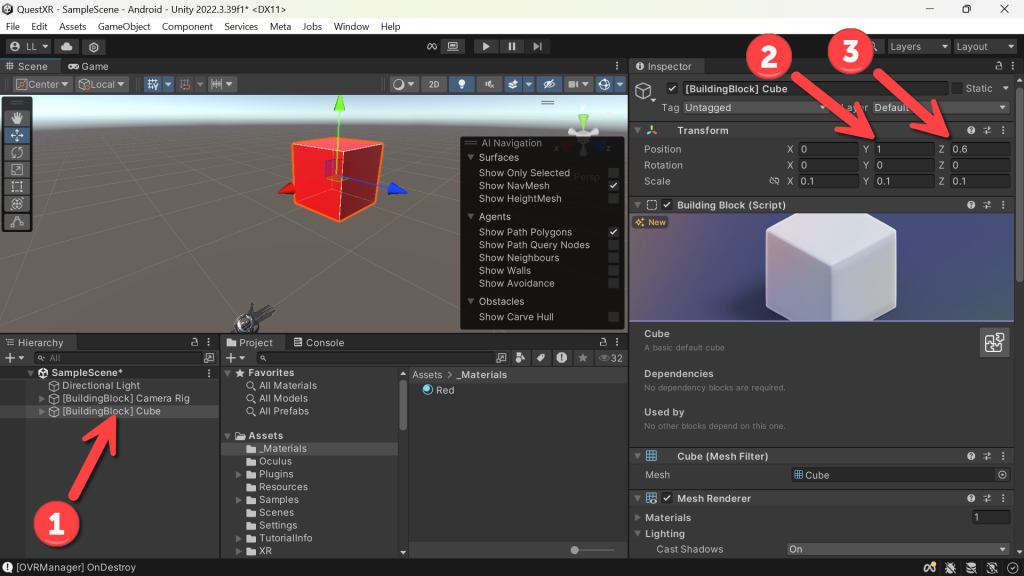Image resolution: width=1024 pixels, height=576 pixels.
Task: Check Show Carve Hull option
Action: pos(613,317)
